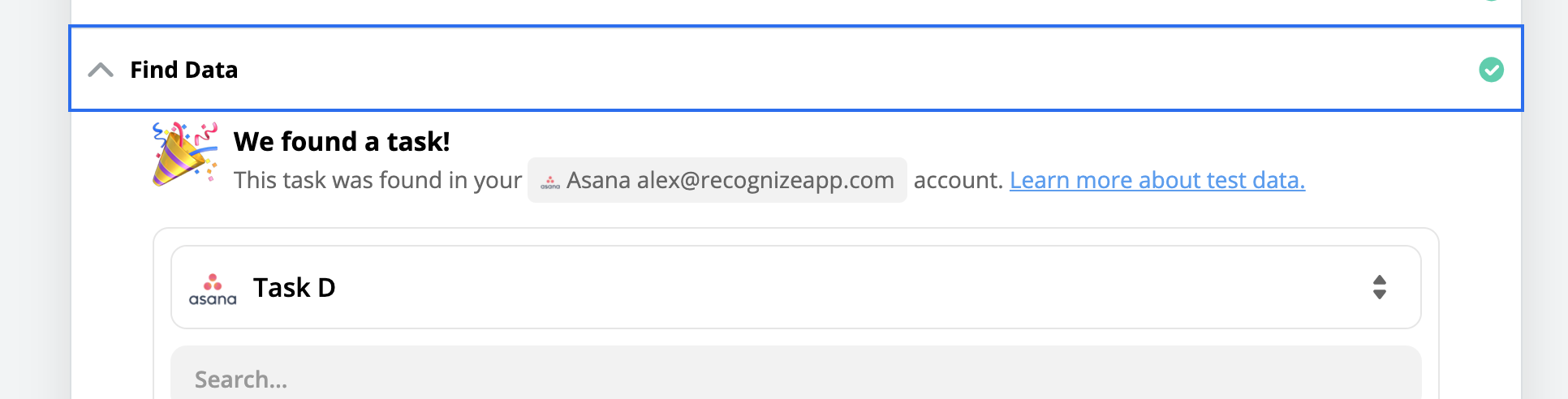
Task: Click the party popper celebration icon
Action: 183,153
